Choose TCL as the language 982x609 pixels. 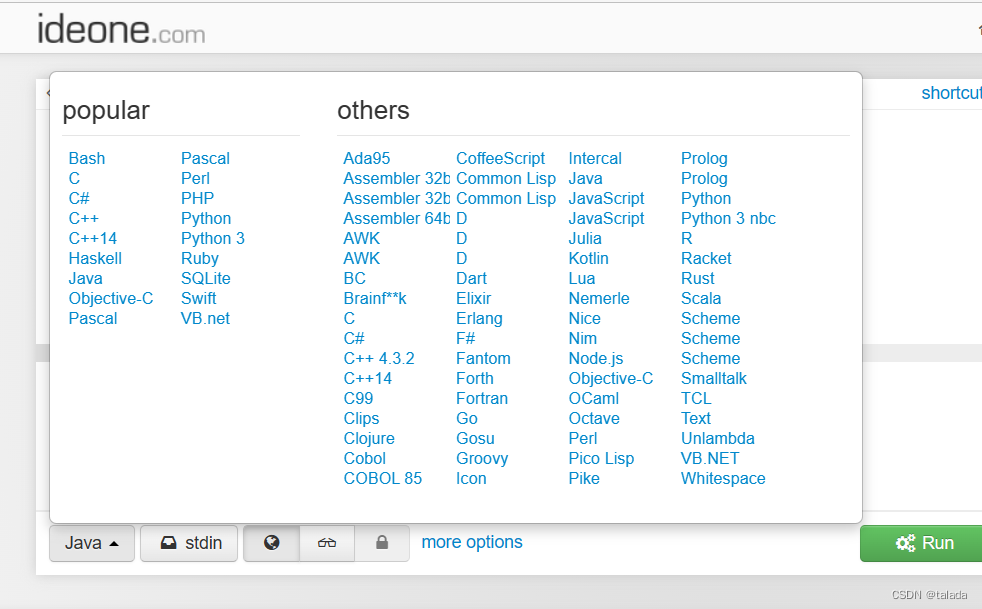[696, 399]
